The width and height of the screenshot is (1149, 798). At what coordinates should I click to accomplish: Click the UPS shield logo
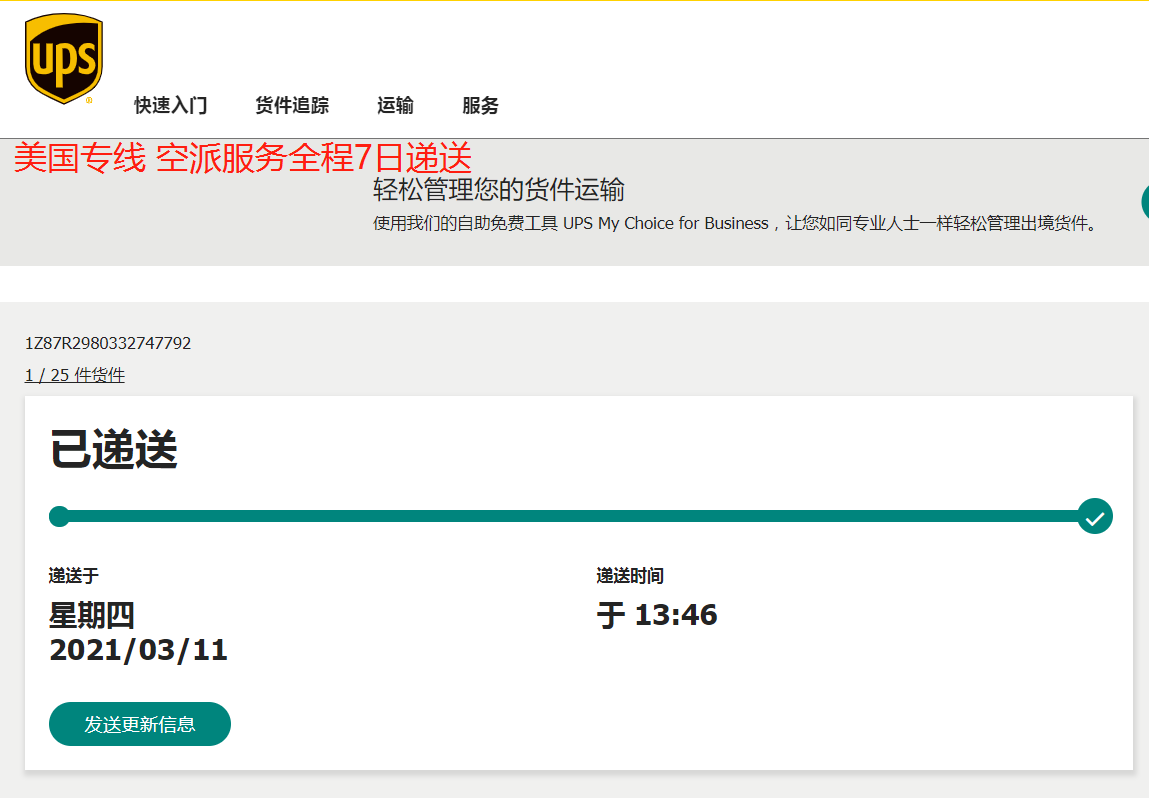[x=64, y=59]
